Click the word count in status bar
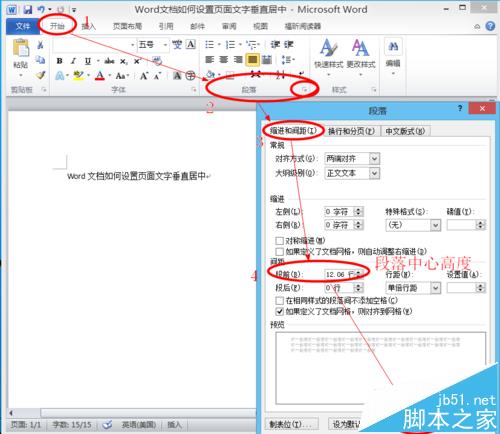 72,425
